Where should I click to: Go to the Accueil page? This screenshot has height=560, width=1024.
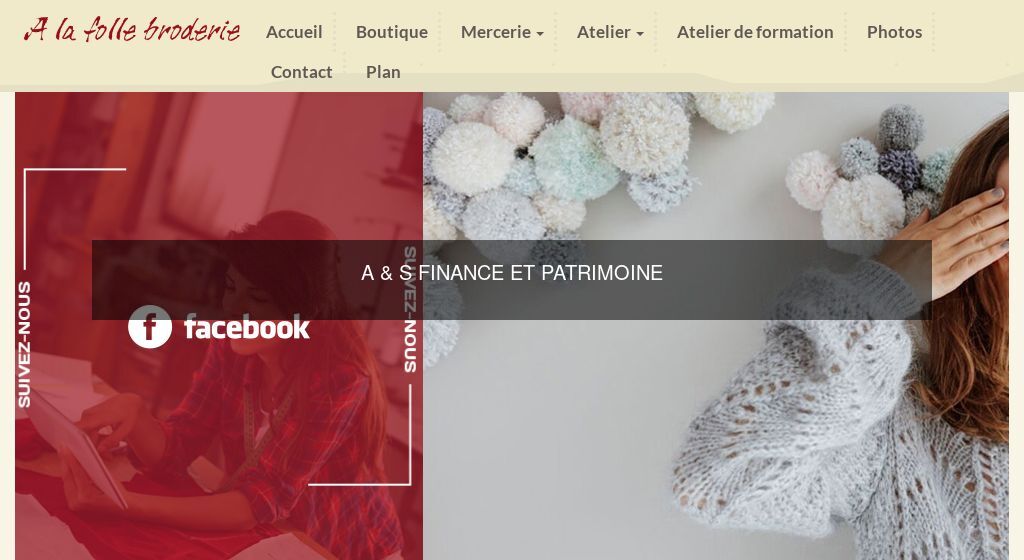[294, 32]
